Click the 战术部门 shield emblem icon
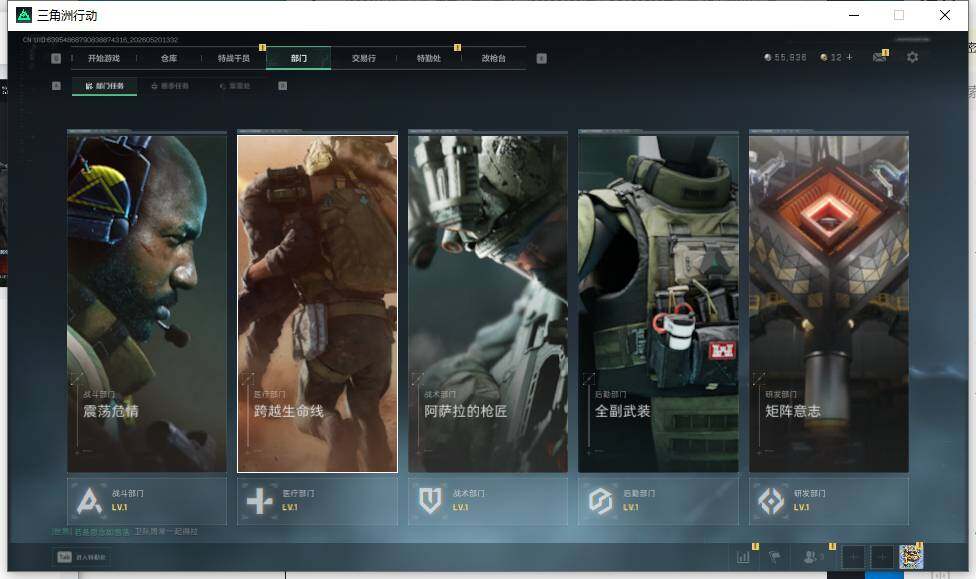Screen dimensions: 976x579 pos(430,501)
